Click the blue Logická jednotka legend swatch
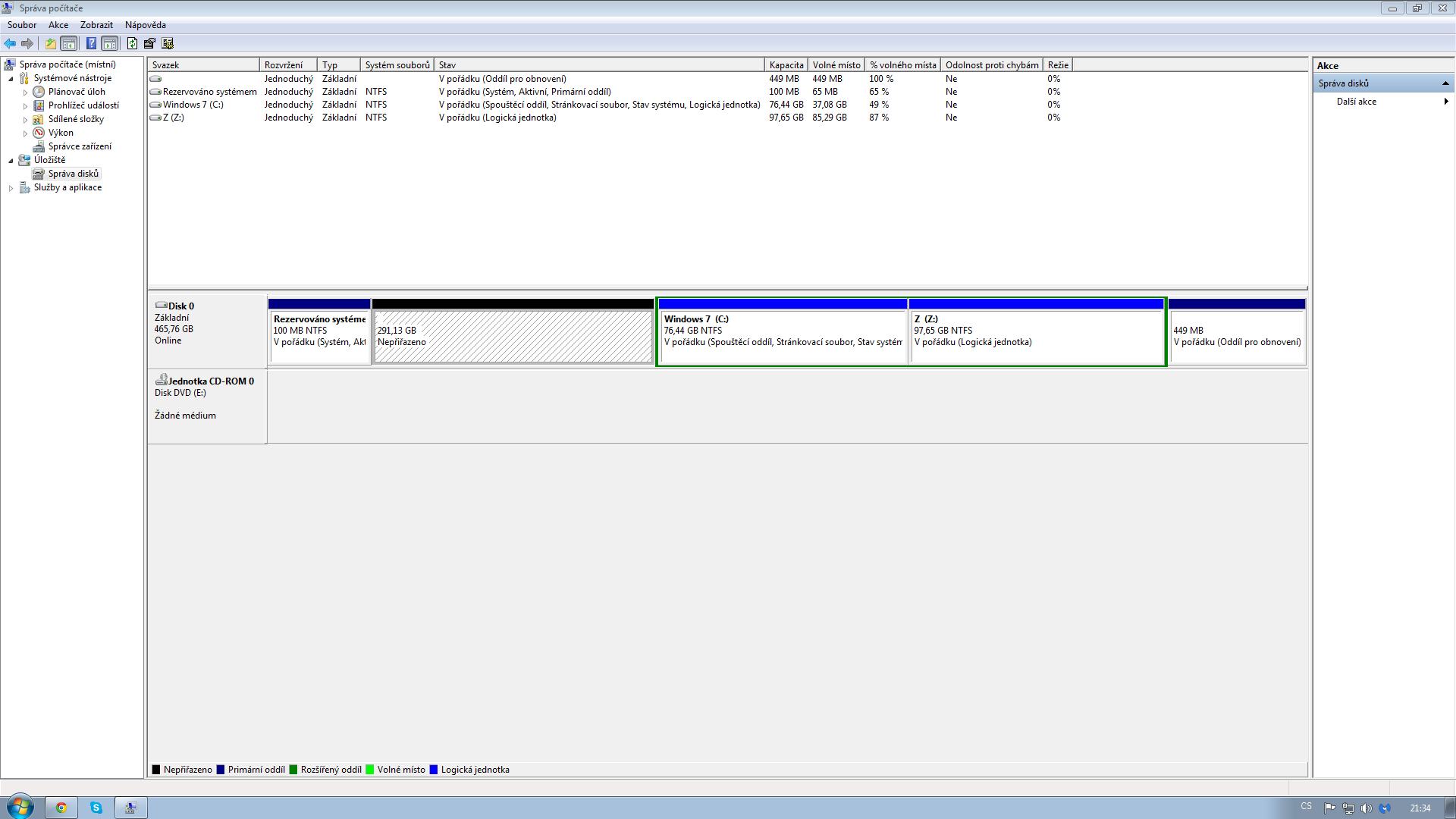The image size is (1456, 819). [x=434, y=770]
